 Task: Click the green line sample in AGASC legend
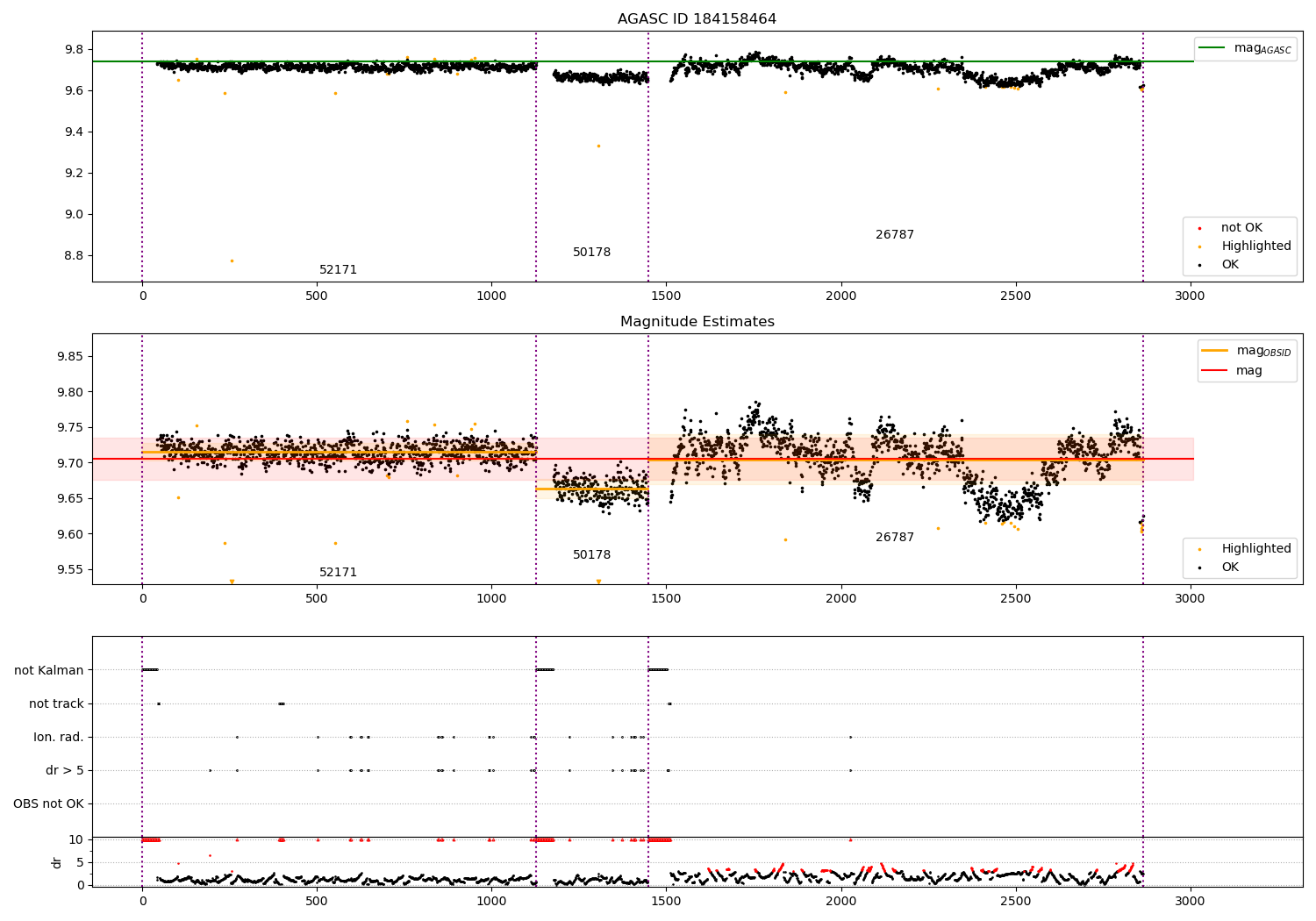1212,48
